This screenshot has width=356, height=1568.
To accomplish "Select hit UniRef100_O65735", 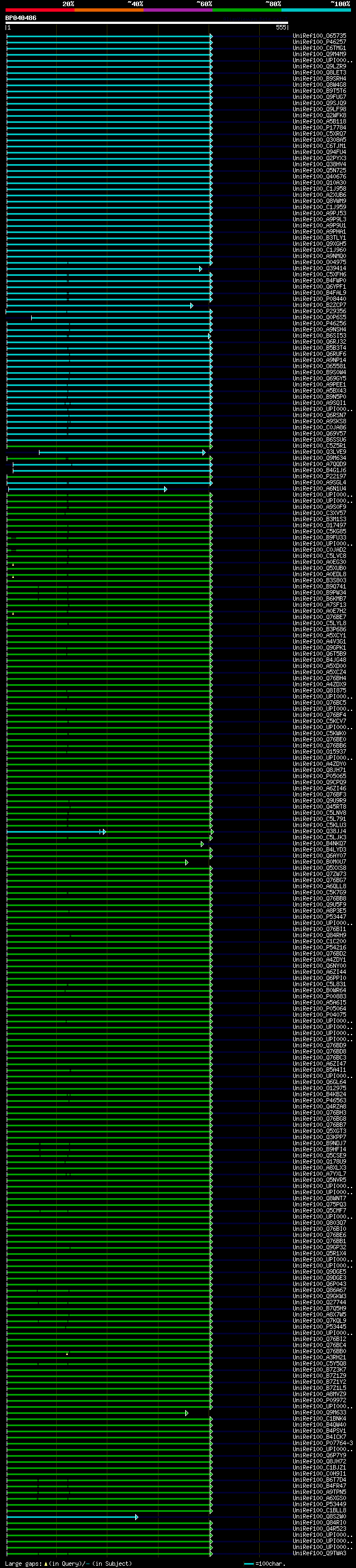I will (x=319, y=36).
